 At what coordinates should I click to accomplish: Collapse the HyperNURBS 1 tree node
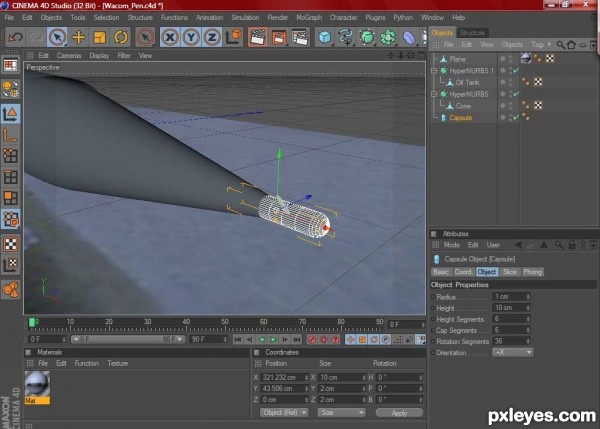434,71
